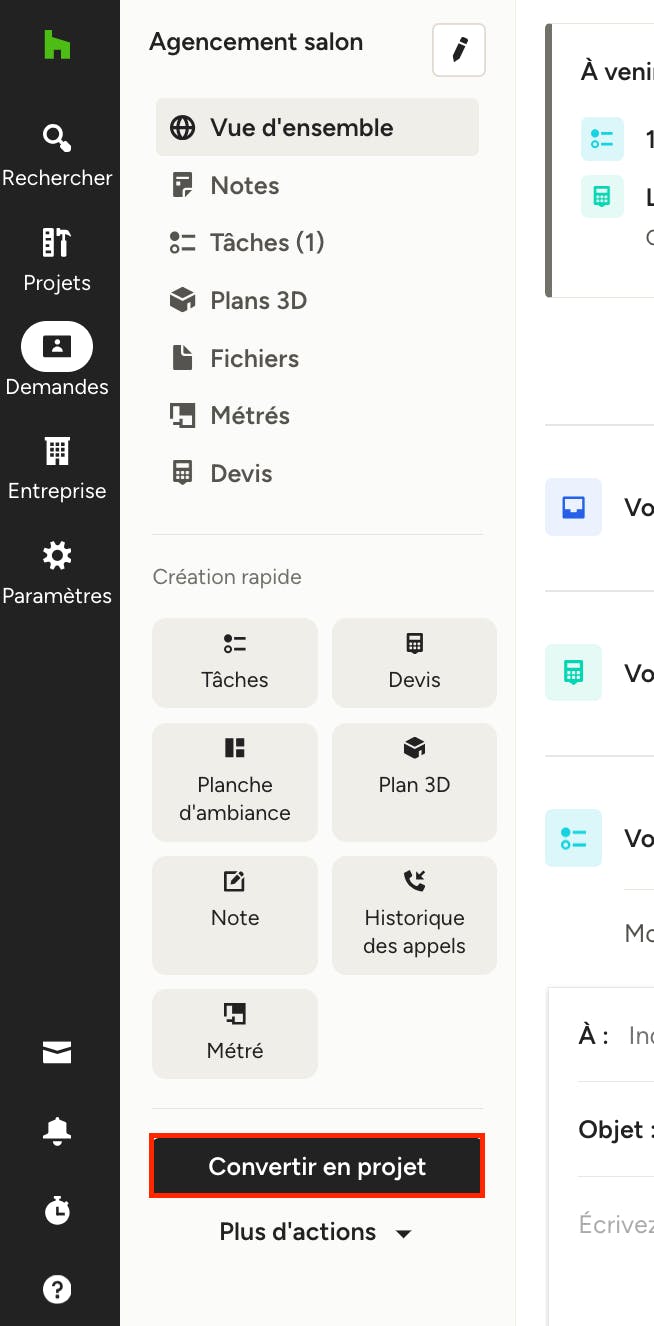Open the notifications bell icon

coord(57,1130)
